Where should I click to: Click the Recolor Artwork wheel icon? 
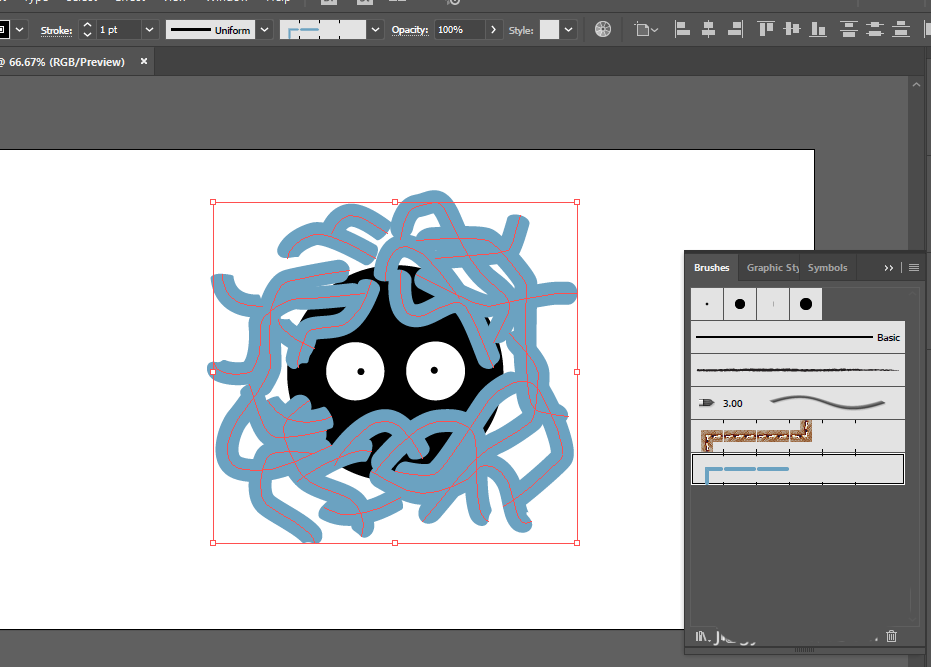coord(603,29)
